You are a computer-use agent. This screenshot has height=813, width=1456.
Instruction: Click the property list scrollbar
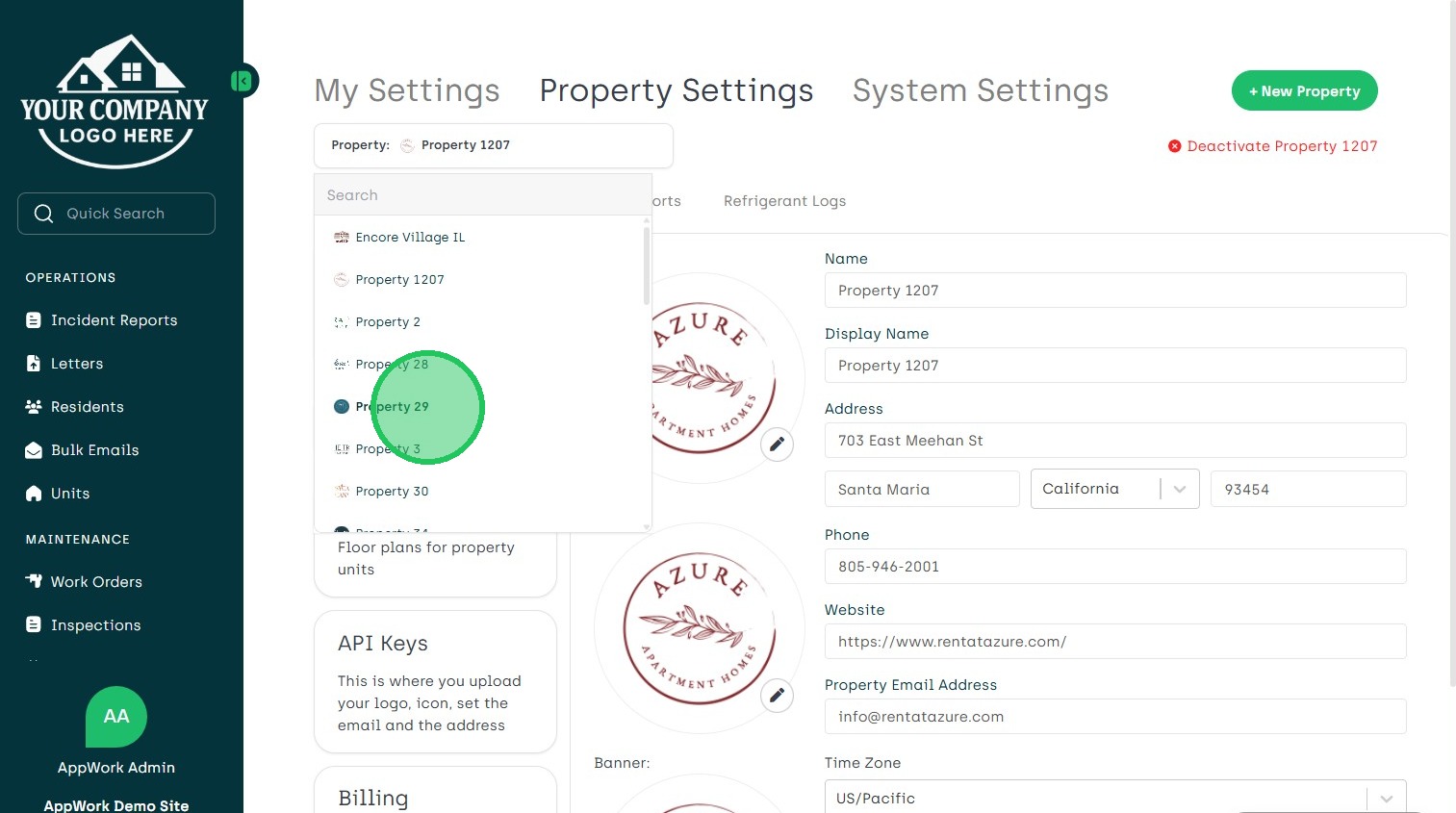click(x=647, y=265)
